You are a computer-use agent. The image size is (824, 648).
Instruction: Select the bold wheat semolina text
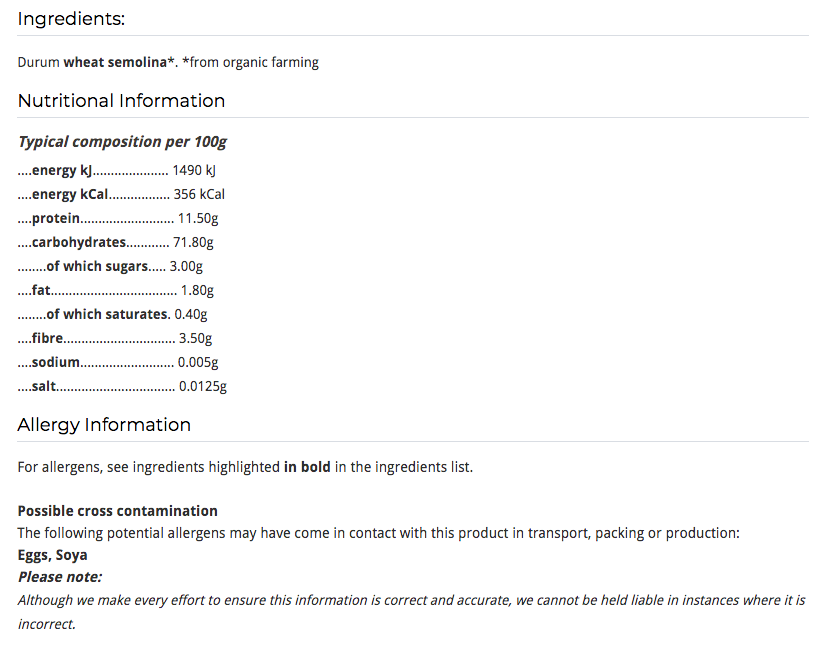pos(115,62)
